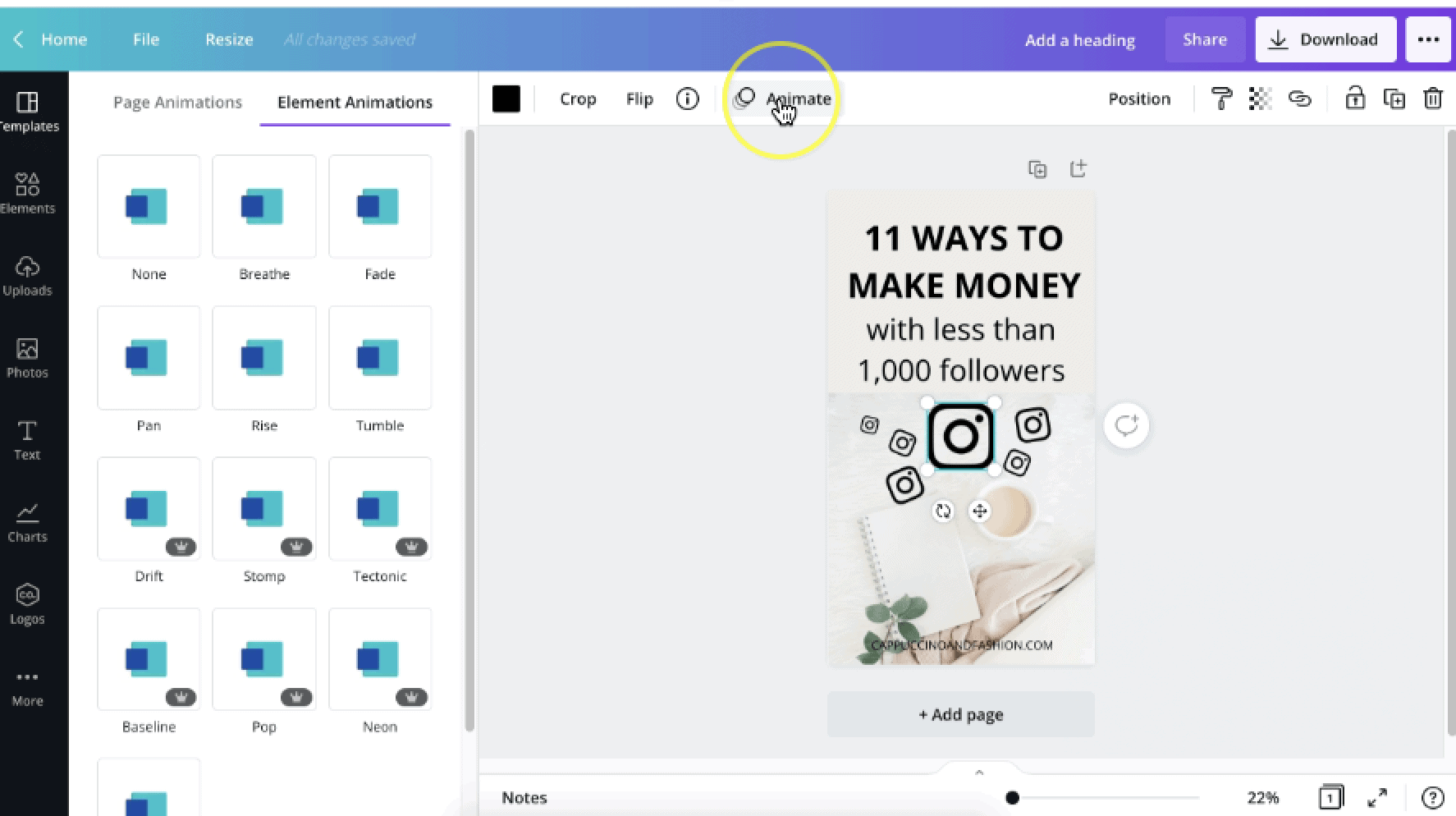Select the Tumble animation thumbnail
The width and height of the screenshot is (1456, 816).
click(380, 358)
